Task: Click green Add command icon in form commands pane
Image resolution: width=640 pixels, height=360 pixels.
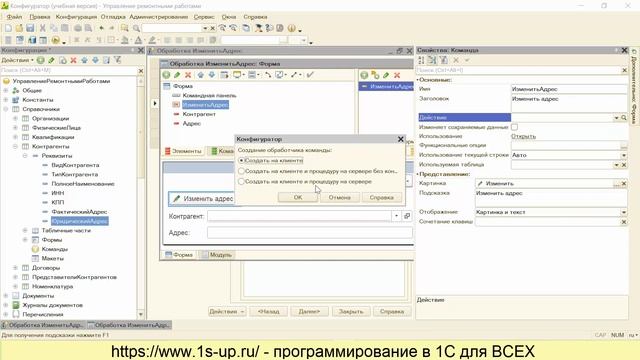Action: 364,75
